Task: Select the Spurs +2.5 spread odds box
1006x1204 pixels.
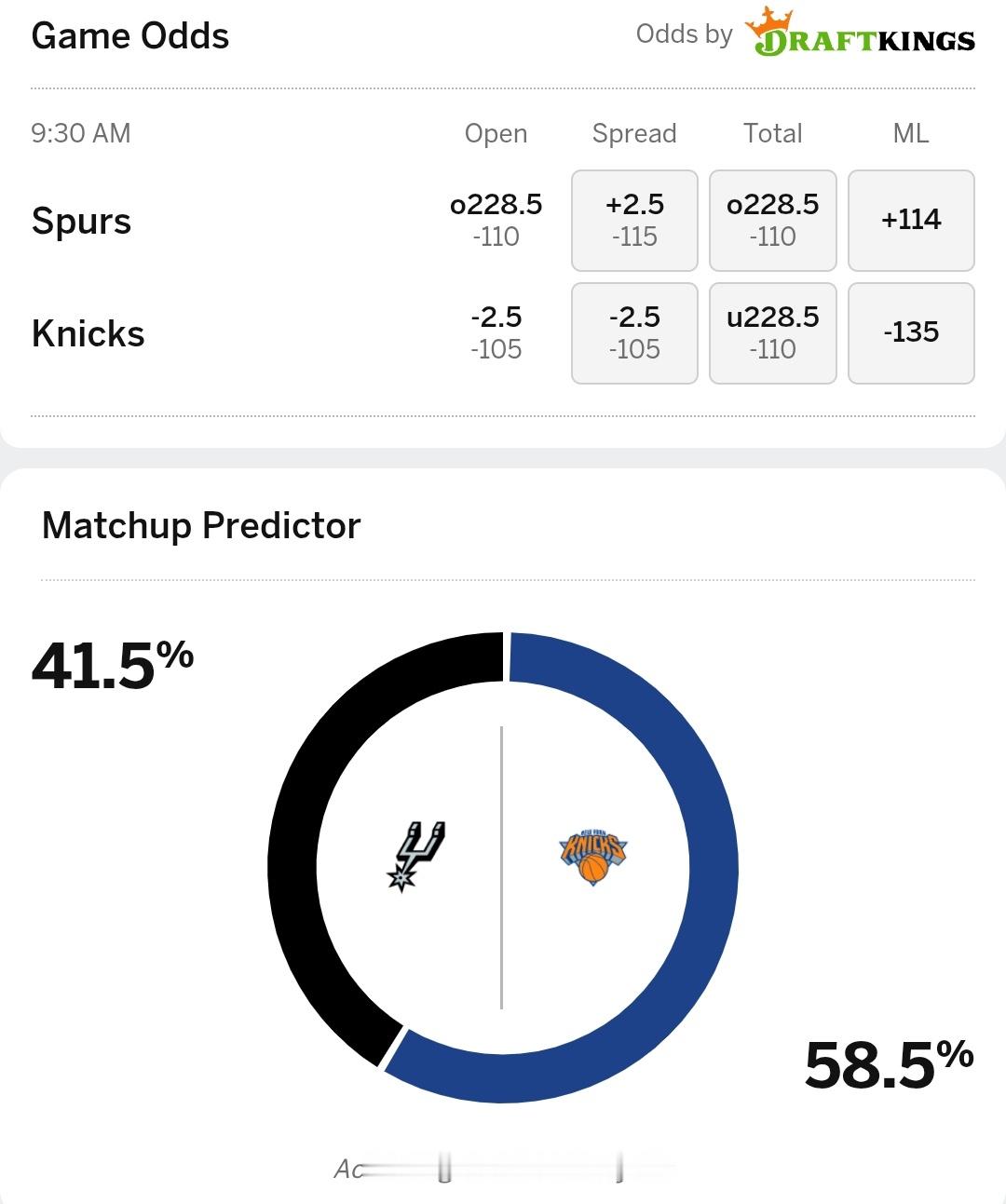Action: [634, 220]
